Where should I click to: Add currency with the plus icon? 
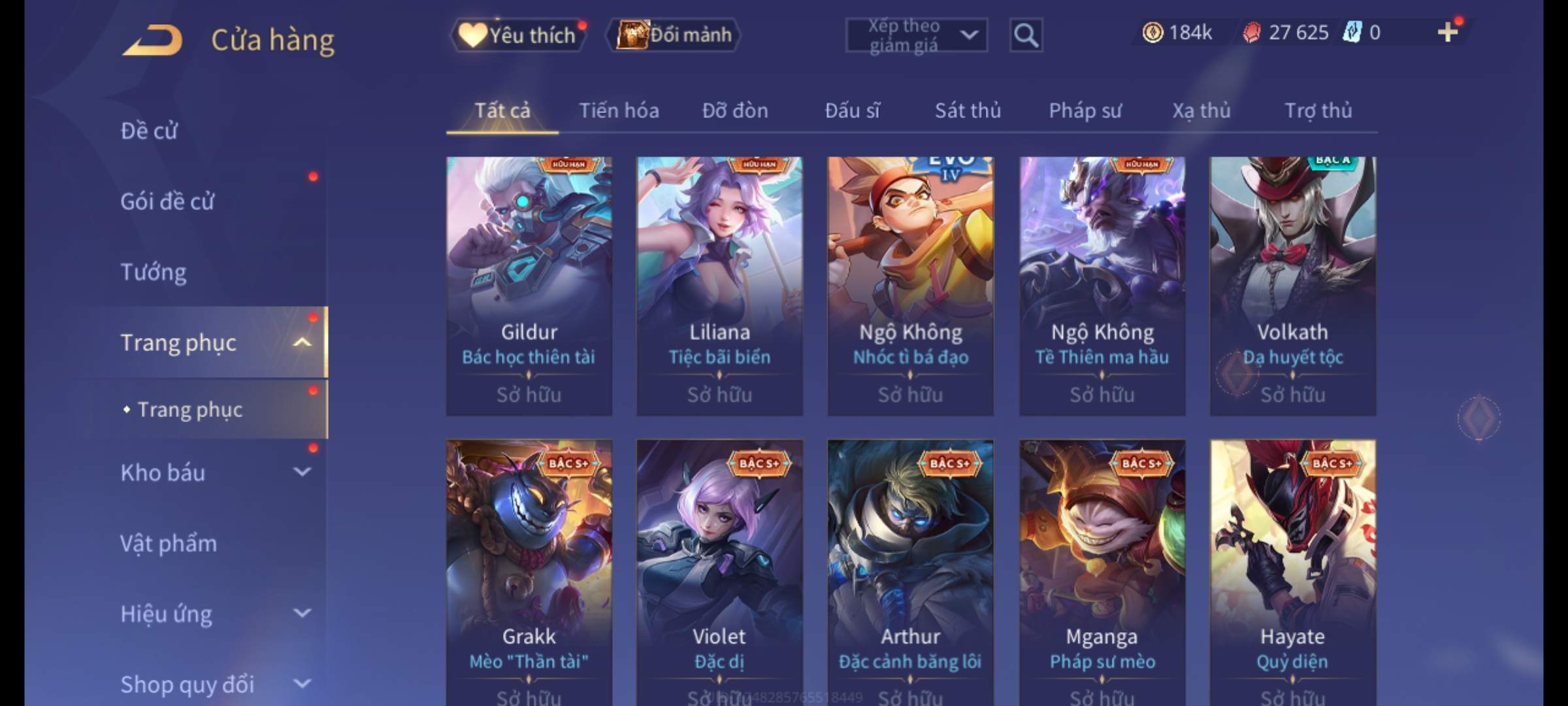[x=1448, y=32]
